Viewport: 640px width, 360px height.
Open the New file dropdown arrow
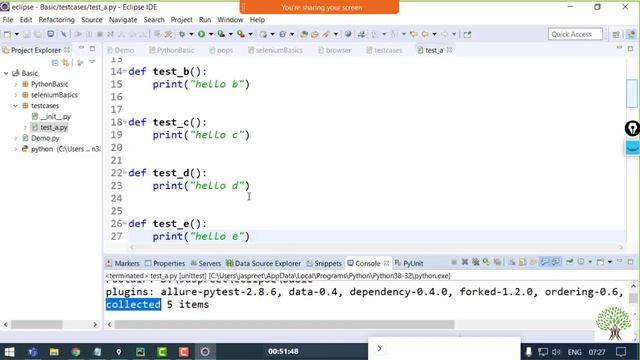[x=17, y=34]
